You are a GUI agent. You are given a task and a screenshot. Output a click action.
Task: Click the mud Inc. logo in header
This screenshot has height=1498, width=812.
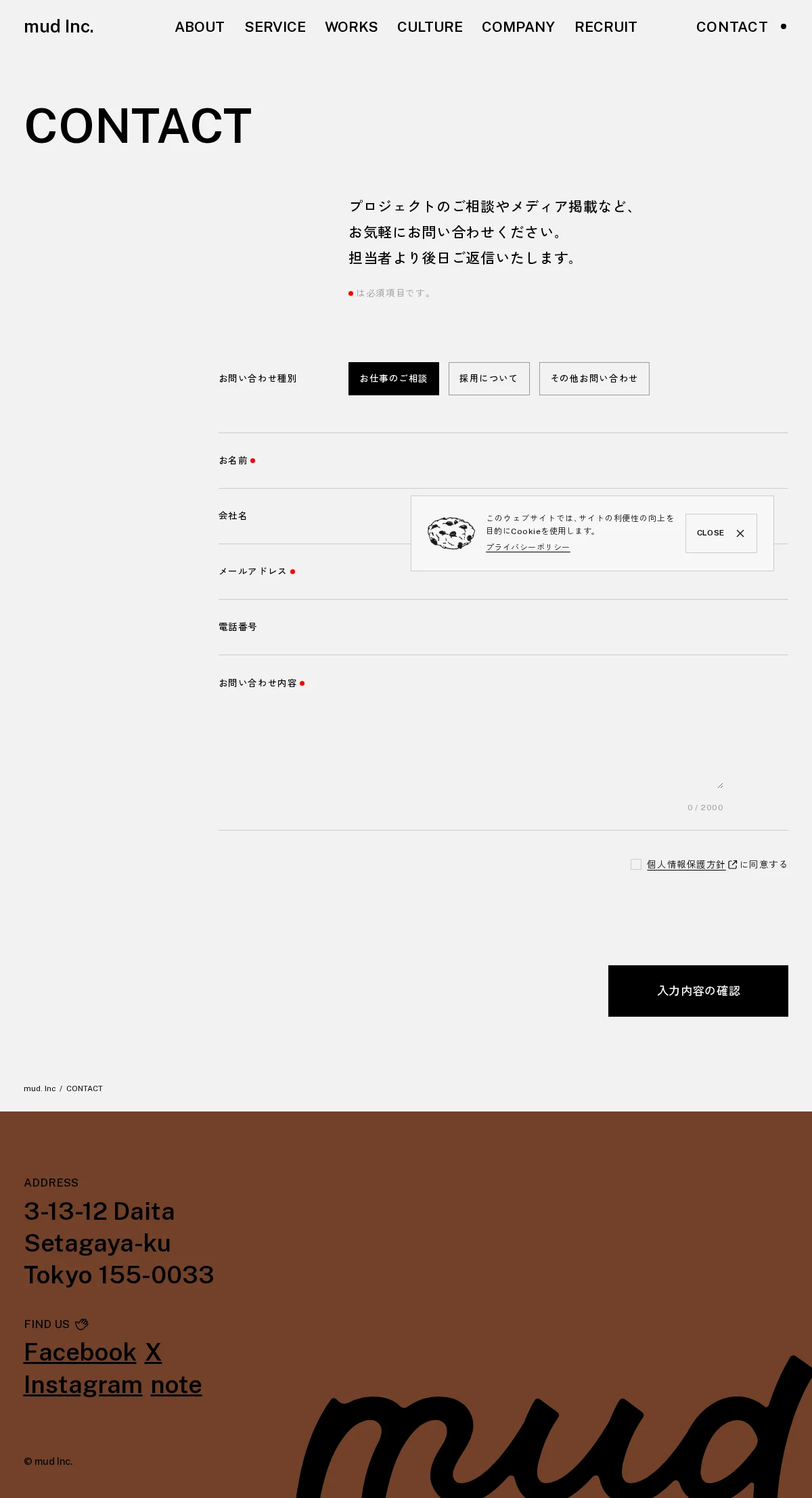59,26
